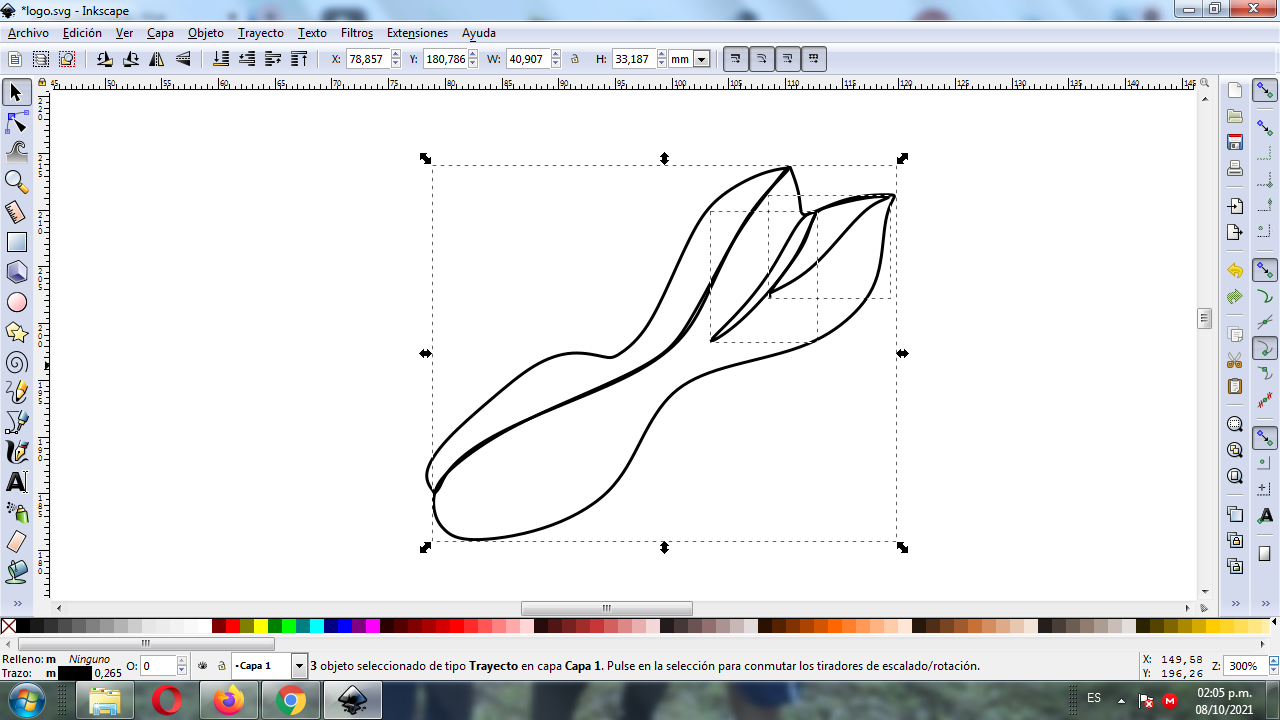
Task: Toggle width/height lock ratio
Action: pos(575,60)
